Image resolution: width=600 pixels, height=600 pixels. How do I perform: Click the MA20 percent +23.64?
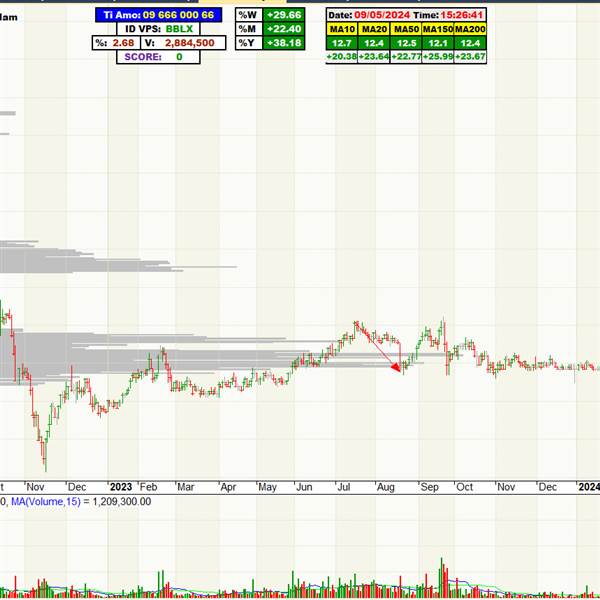(374, 57)
